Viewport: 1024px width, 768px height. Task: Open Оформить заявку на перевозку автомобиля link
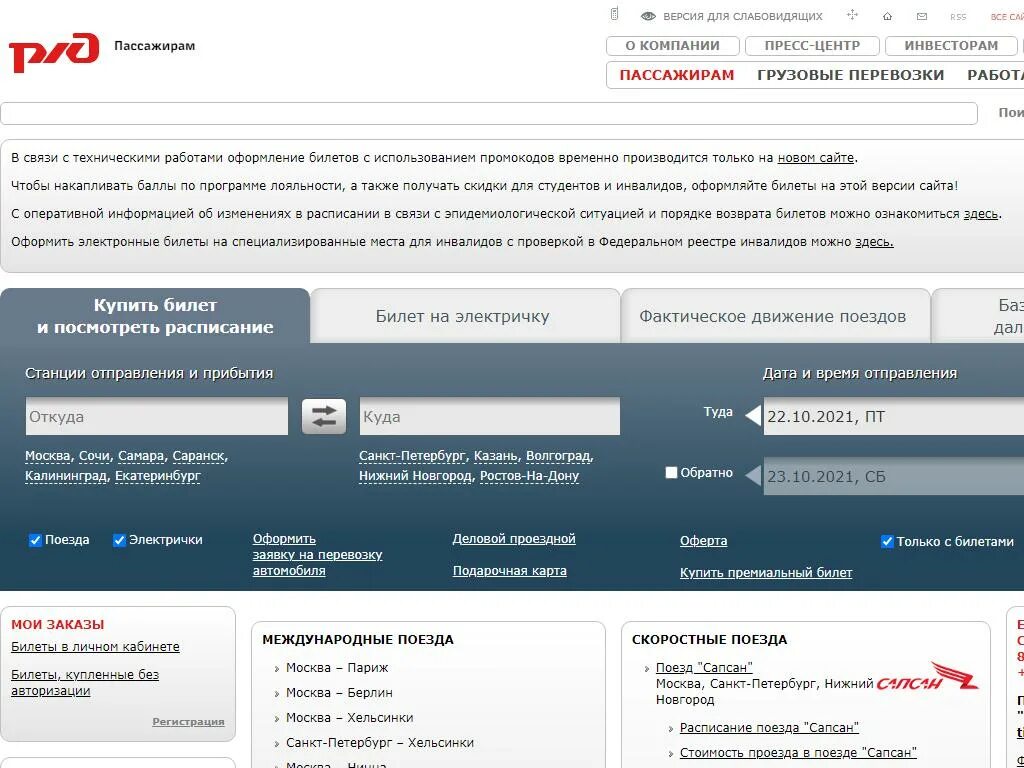coord(317,554)
